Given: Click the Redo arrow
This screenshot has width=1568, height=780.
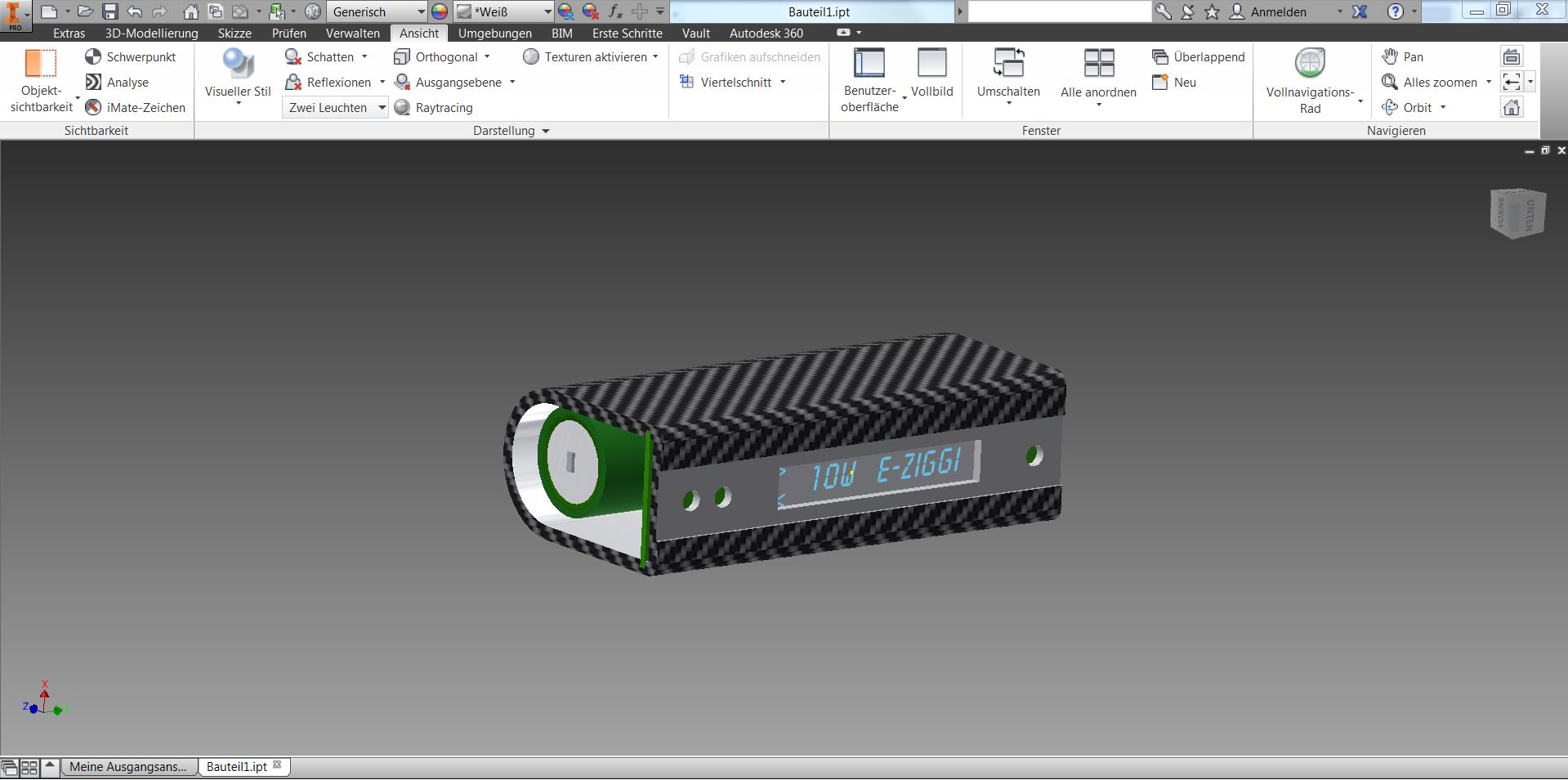Looking at the screenshot, I should [159, 11].
